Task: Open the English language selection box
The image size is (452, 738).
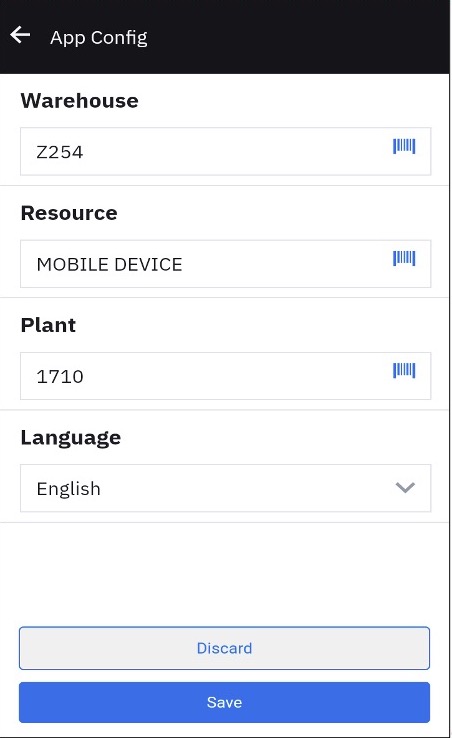Action: pyautogui.click(x=225, y=488)
